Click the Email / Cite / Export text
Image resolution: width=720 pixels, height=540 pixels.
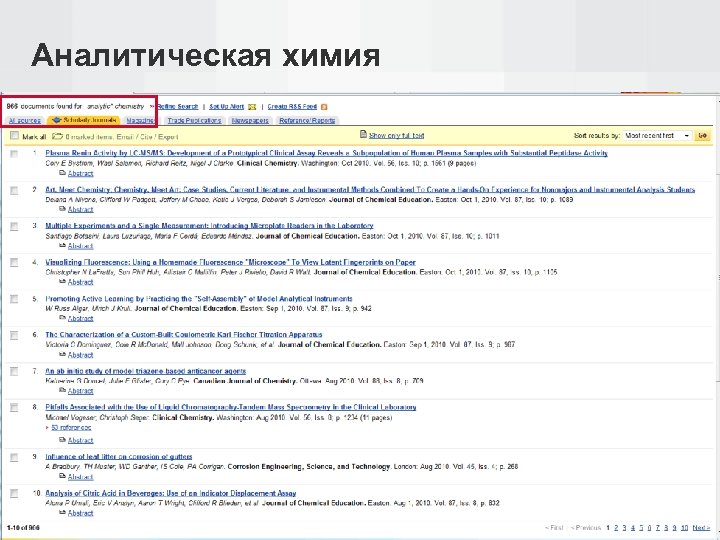[147, 136]
